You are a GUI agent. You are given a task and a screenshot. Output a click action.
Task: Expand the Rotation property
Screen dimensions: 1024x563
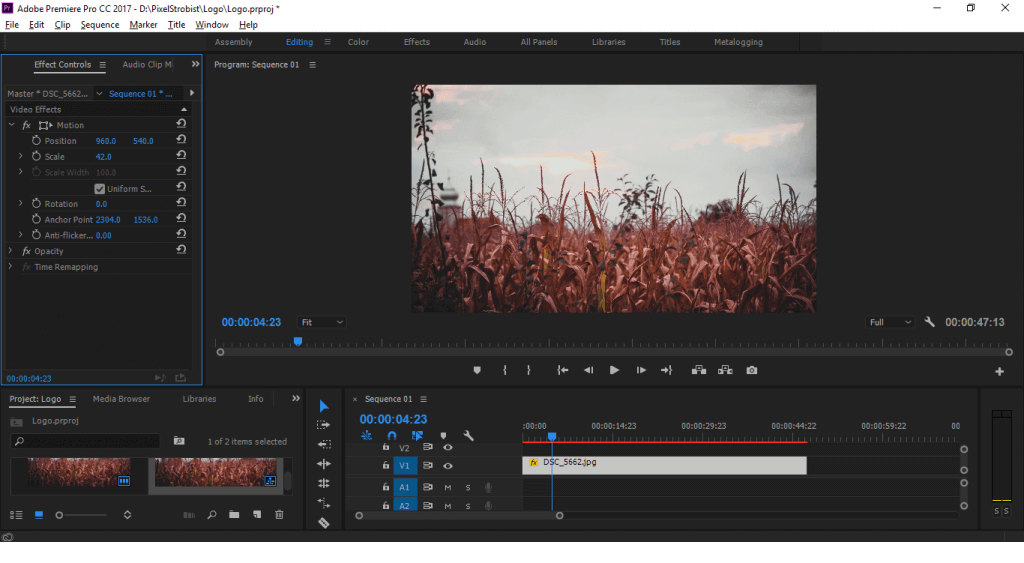20,204
